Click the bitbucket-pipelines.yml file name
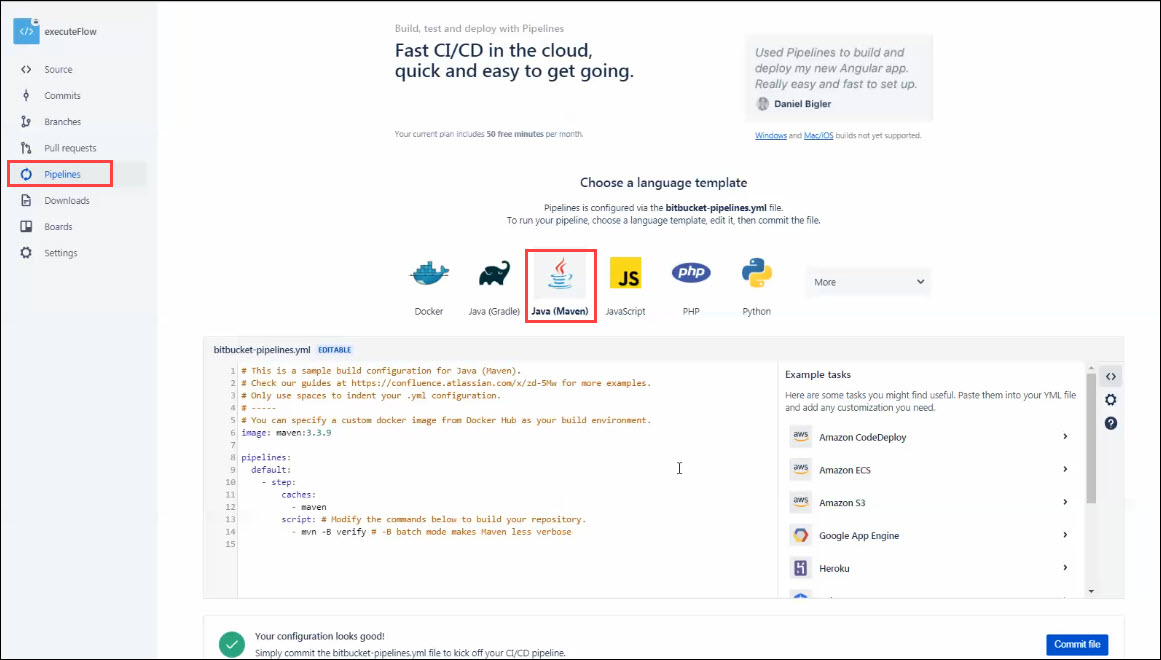This screenshot has width=1161, height=660. coord(262,350)
